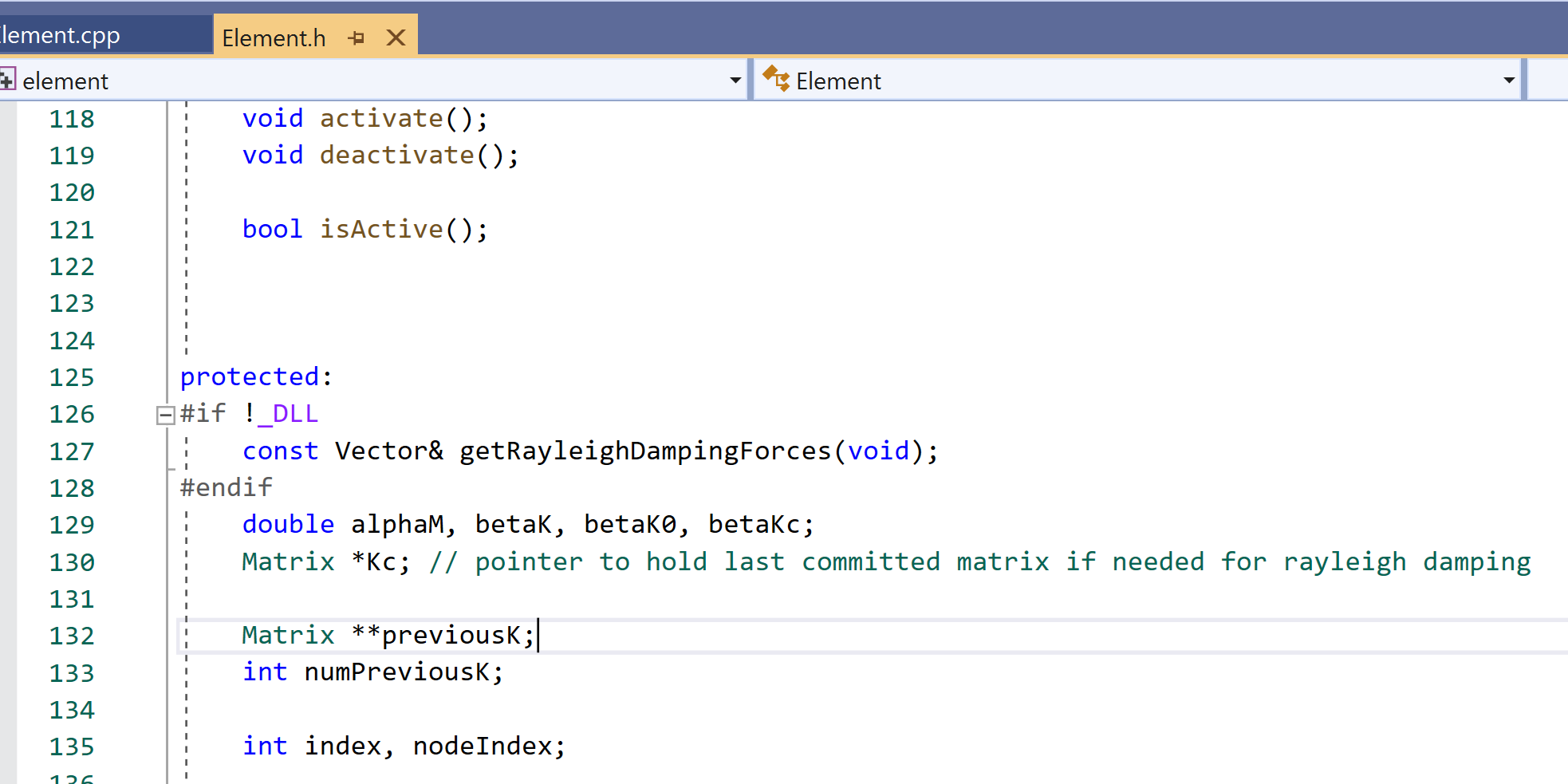Screen dimensions: 1568x784
Task: Click the alphaM variable name
Action: (397, 524)
